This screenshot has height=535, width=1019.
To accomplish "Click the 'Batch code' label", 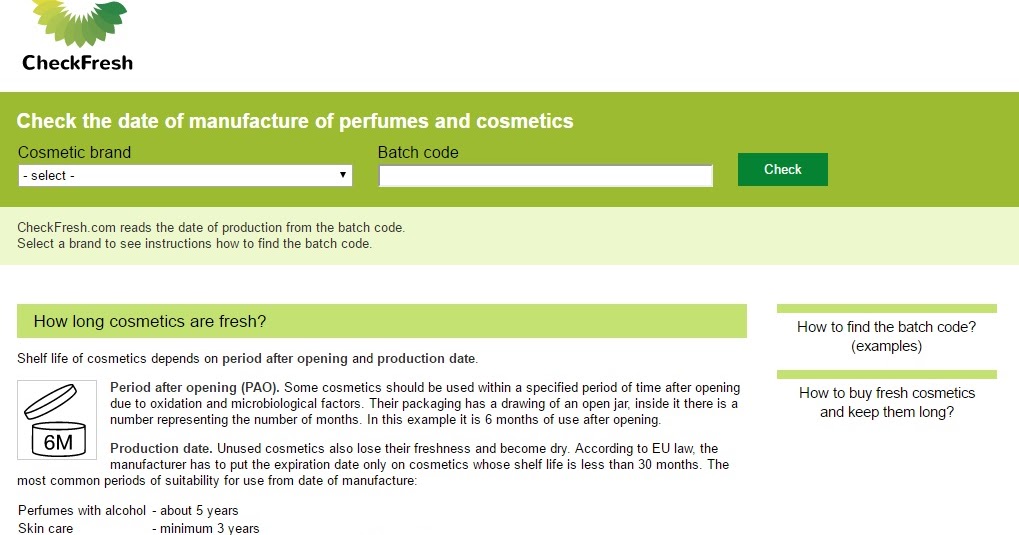I will (x=418, y=153).
